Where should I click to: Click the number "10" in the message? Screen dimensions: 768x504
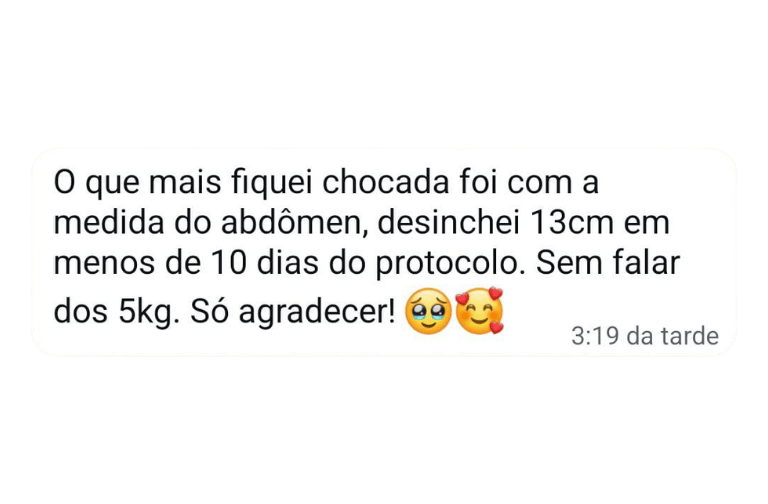pos(229,263)
